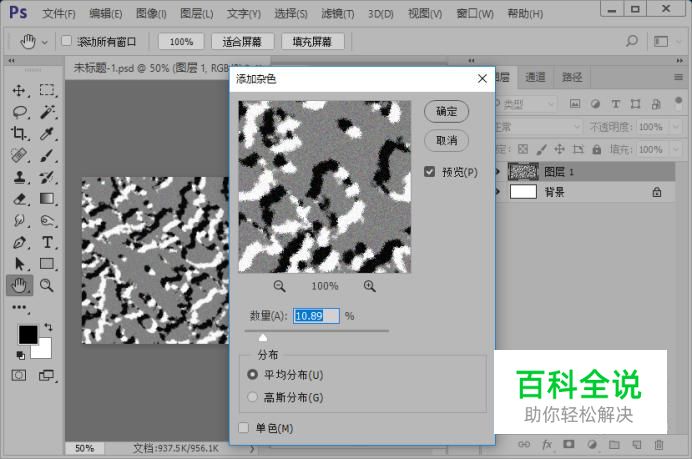Select 高斯分布(G) Gaussian distribution
This screenshot has width=692, height=459.
click(x=252, y=397)
